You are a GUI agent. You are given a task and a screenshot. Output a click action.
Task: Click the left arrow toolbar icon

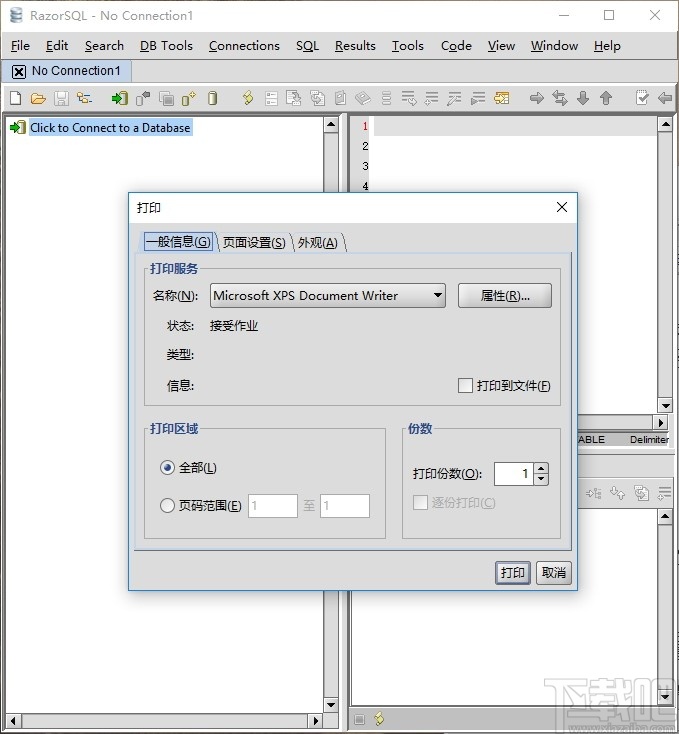click(664, 98)
